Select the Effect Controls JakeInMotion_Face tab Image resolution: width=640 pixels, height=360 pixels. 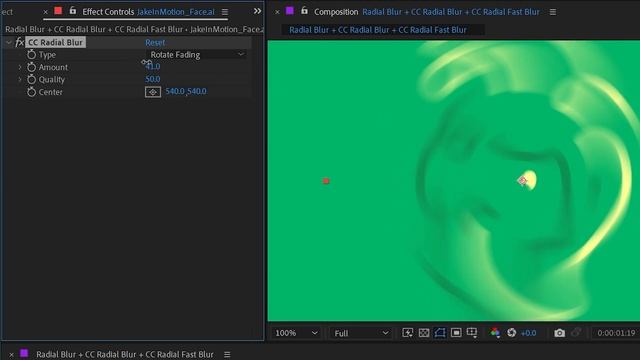click(x=148, y=12)
